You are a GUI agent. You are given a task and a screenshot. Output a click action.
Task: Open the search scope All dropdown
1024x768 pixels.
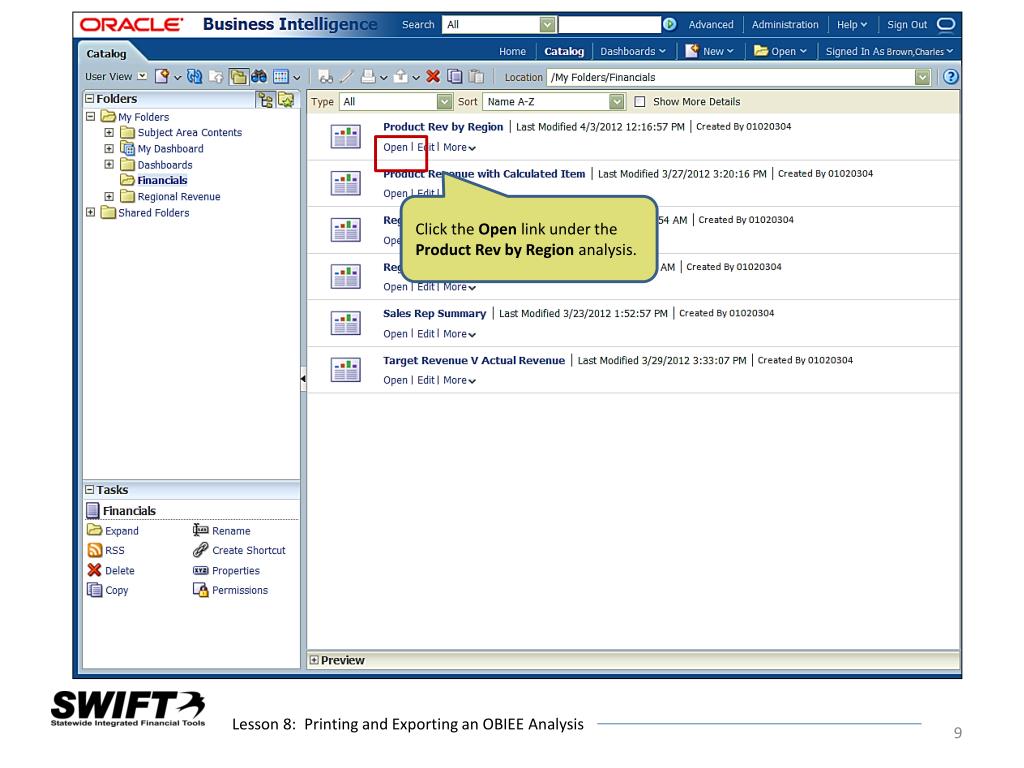[547, 25]
